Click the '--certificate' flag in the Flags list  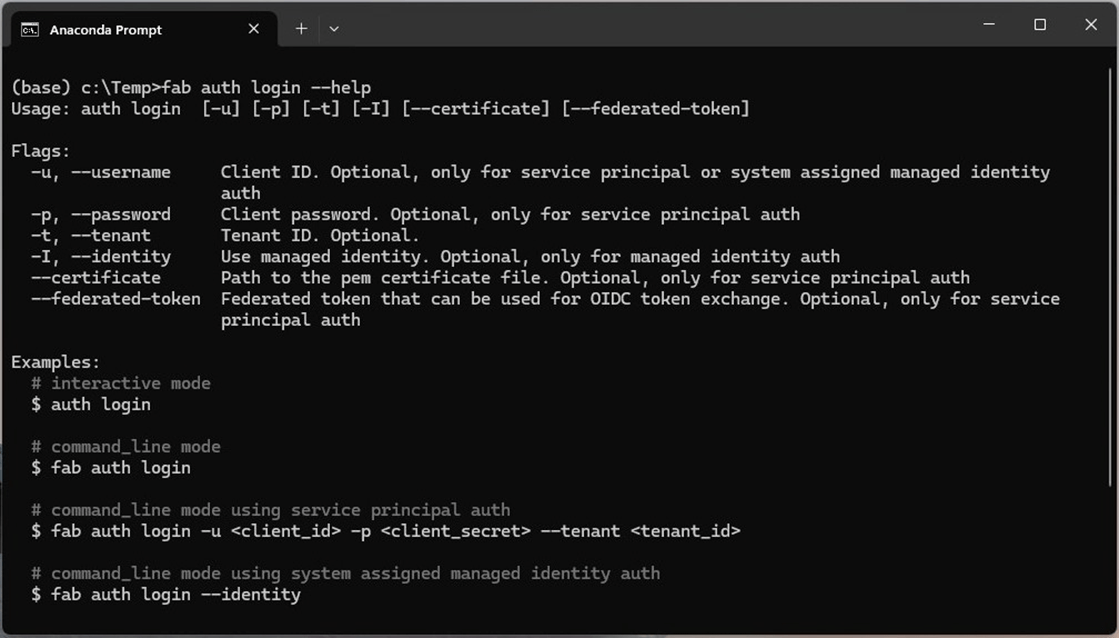point(96,278)
